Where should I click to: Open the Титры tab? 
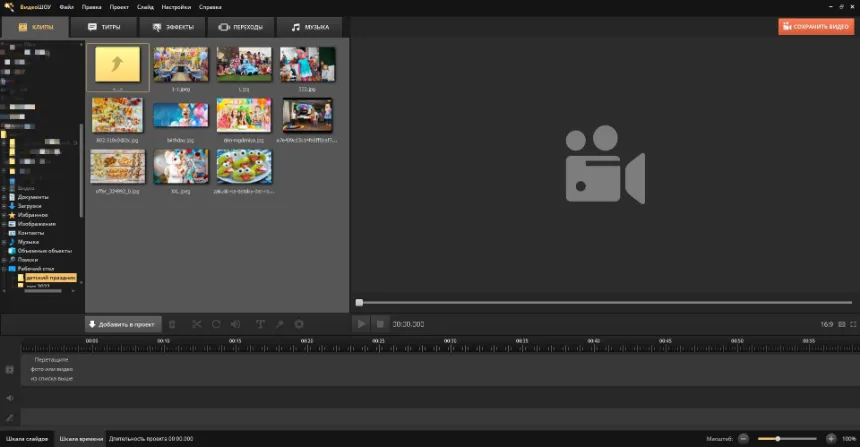104,27
